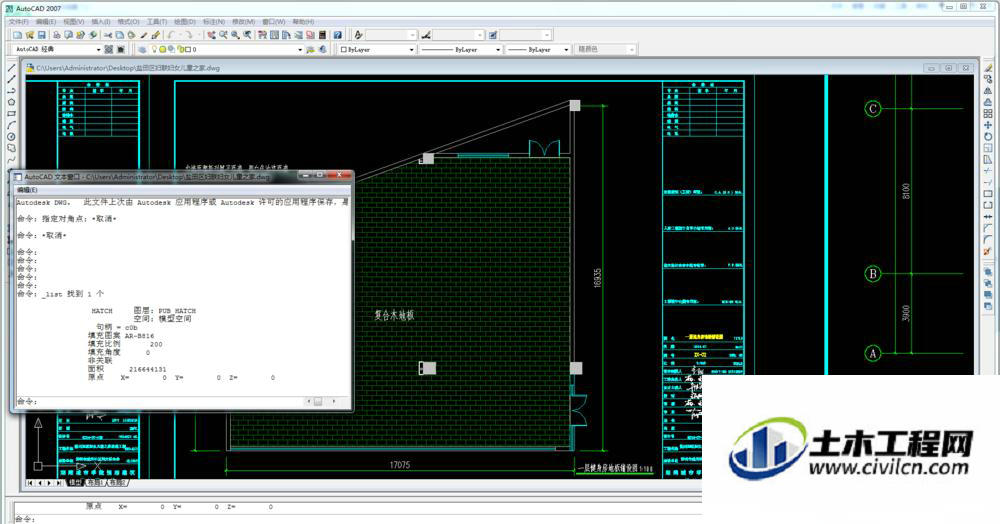This screenshot has width=1000, height=524.
Task: Click the Open file icon
Action: 29,35
